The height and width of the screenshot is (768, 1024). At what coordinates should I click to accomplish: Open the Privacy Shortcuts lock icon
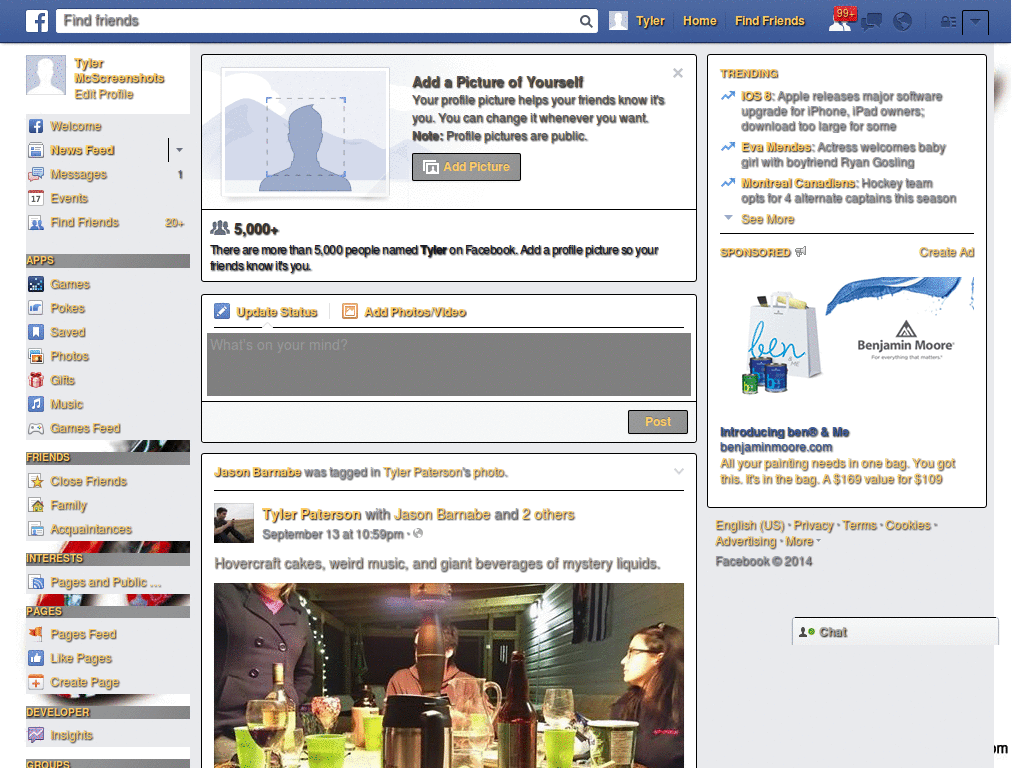tap(948, 20)
